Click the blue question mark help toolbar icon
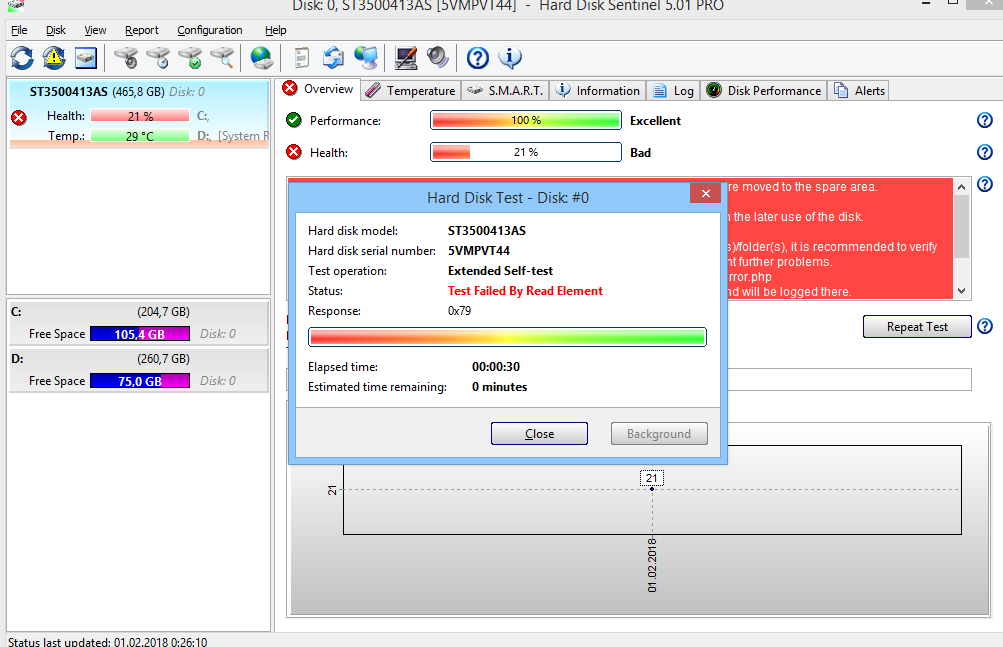The height and width of the screenshot is (647, 1003). tap(478, 58)
